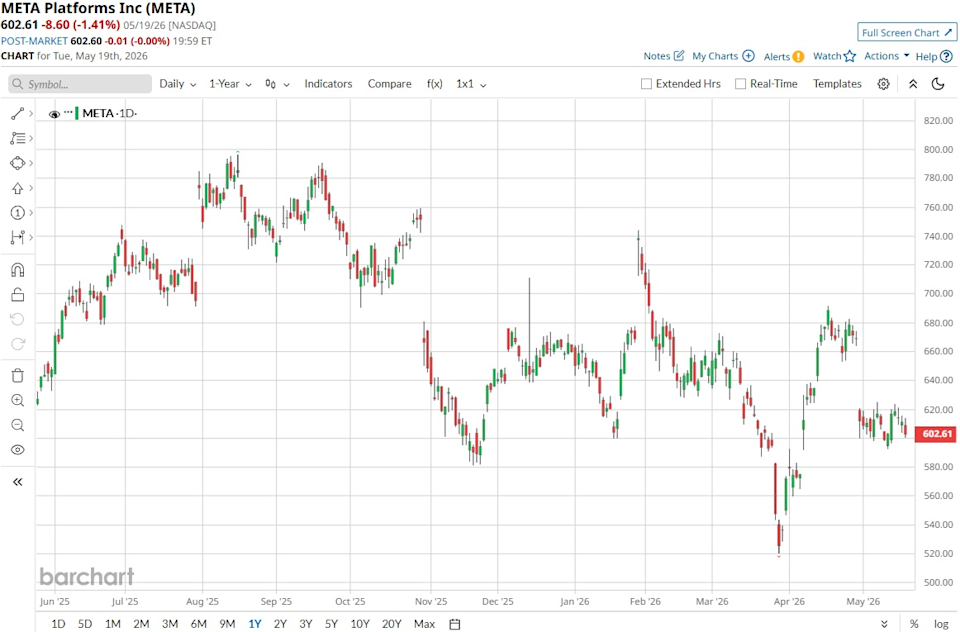Select the 1D range
This screenshot has width=960, height=632.
[x=58, y=624]
